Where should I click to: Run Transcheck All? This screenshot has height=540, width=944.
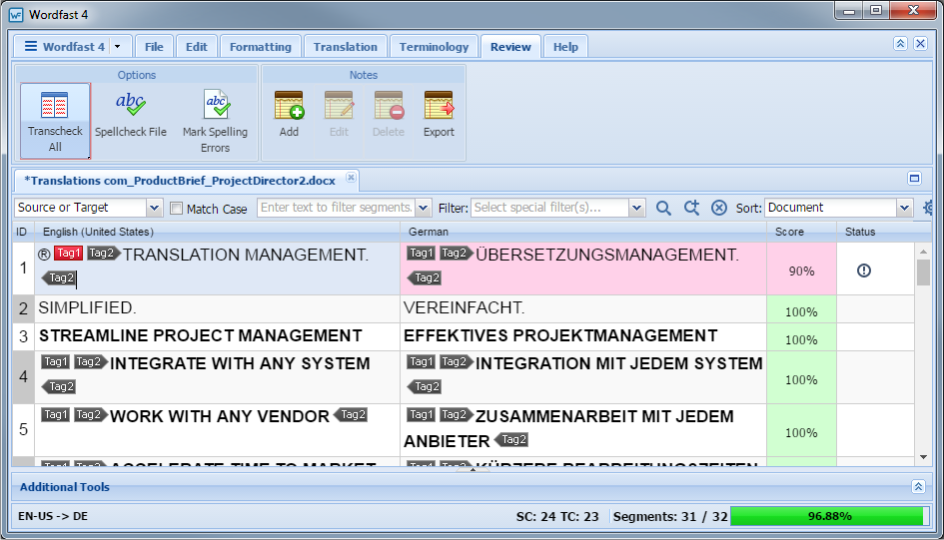coord(55,121)
